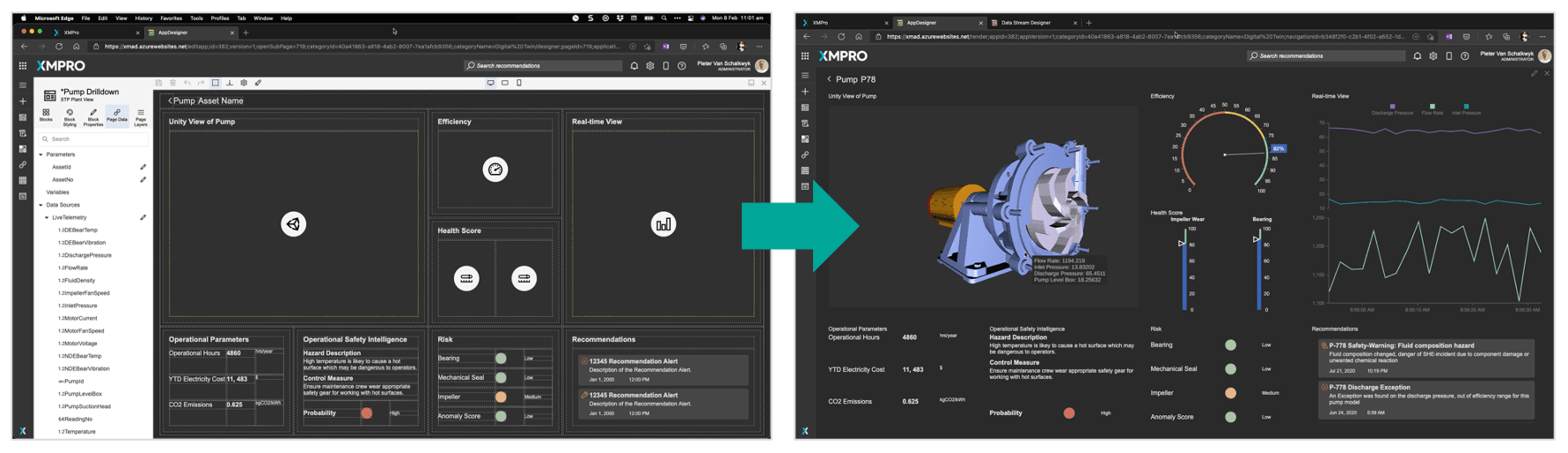Image resolution: width=1568 pixels, height=453 pixels.
Task: Switch designer canvas to mobile phone view
Action: point(519,83)
